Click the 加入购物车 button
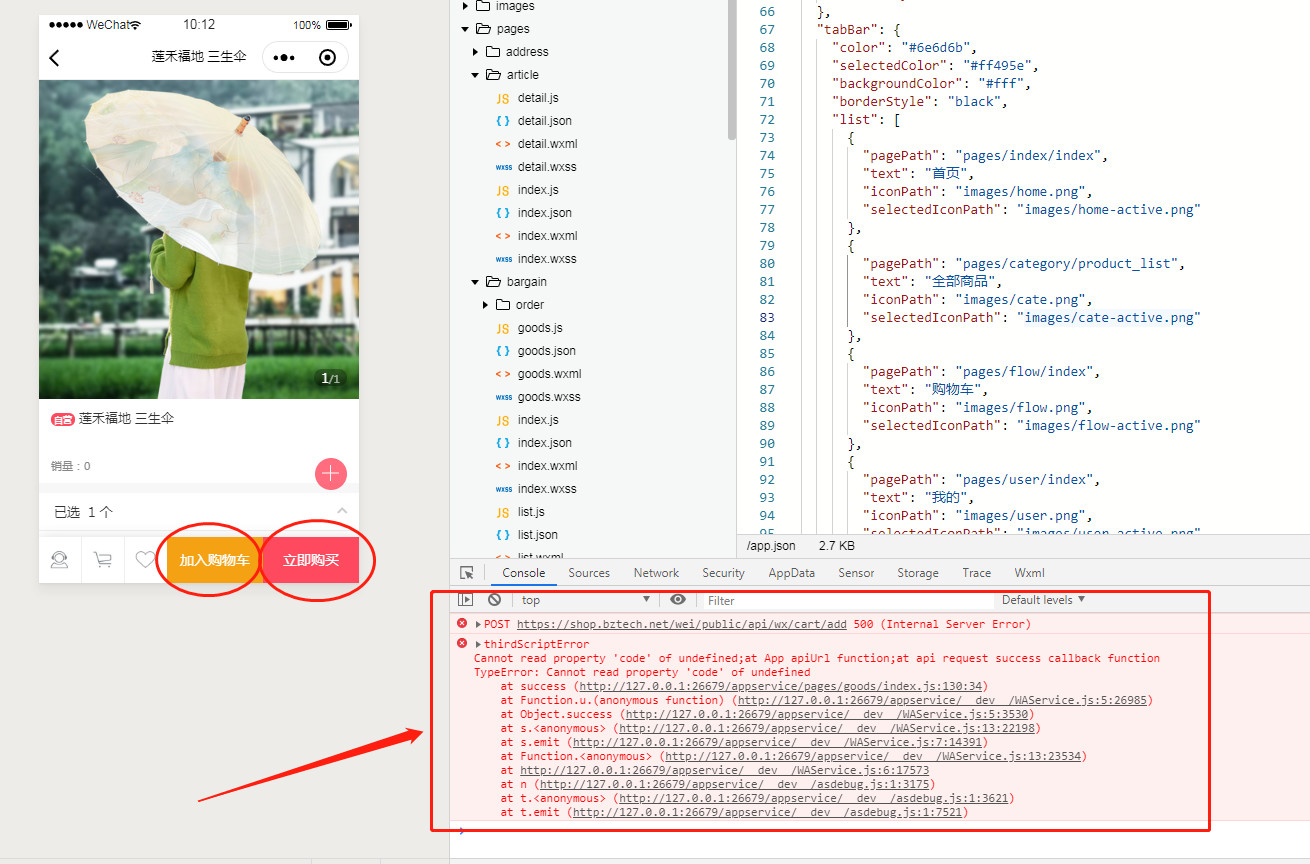The image size is (1310, 864). [x=214, y=560]
